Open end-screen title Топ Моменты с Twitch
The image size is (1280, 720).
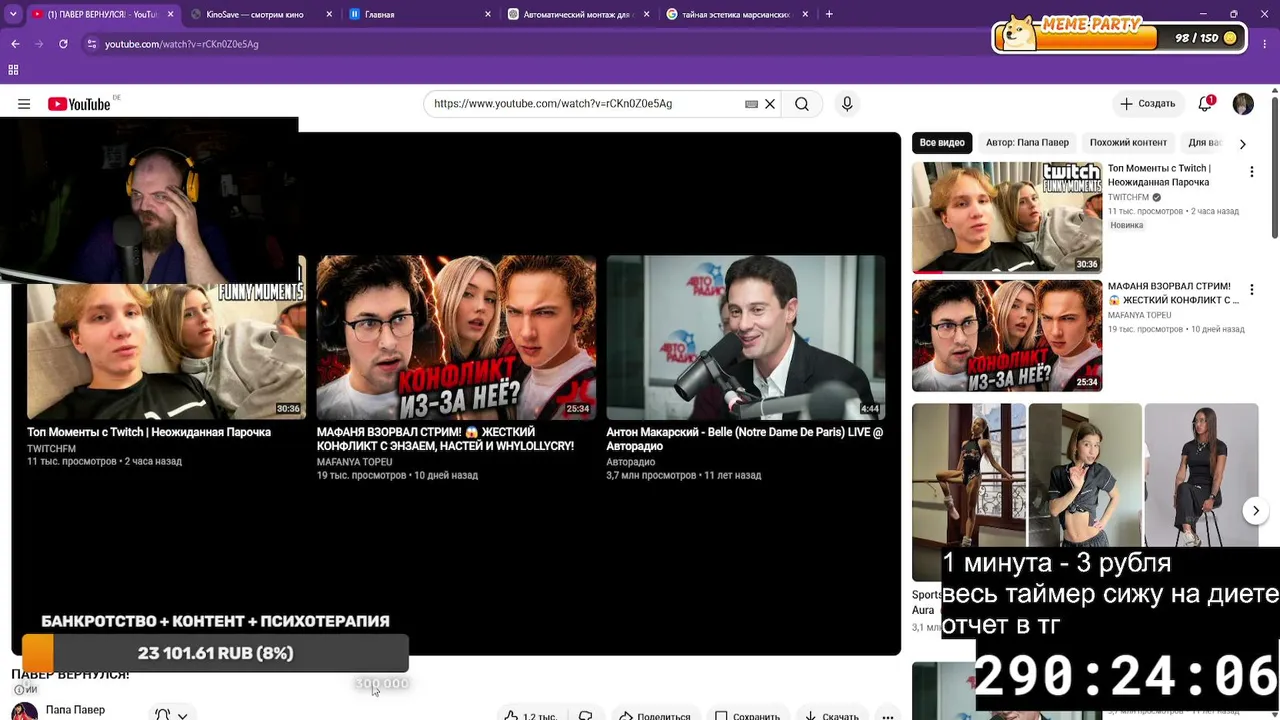pos(149,432)
